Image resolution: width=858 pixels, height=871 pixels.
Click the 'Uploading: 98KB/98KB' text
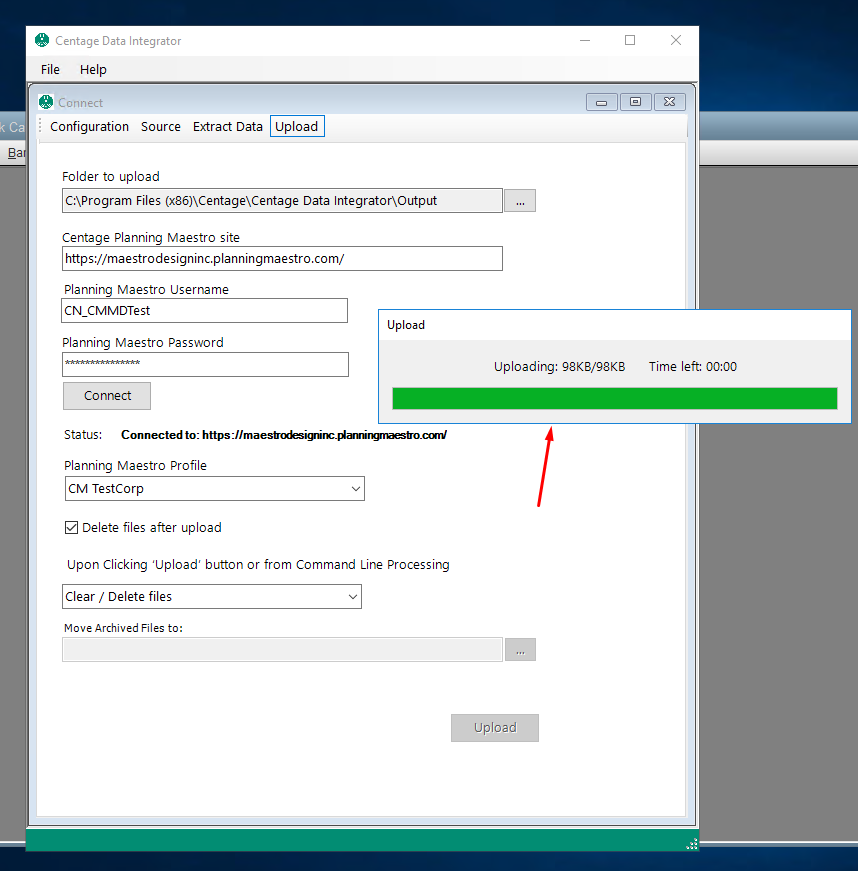coord(559,367)
